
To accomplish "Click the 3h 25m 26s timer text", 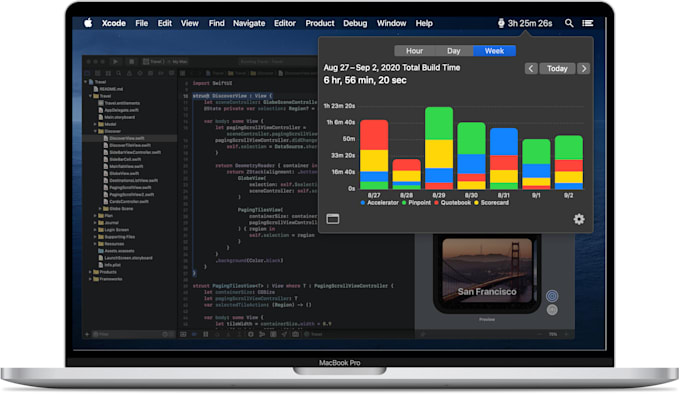I will click(530, 23).
